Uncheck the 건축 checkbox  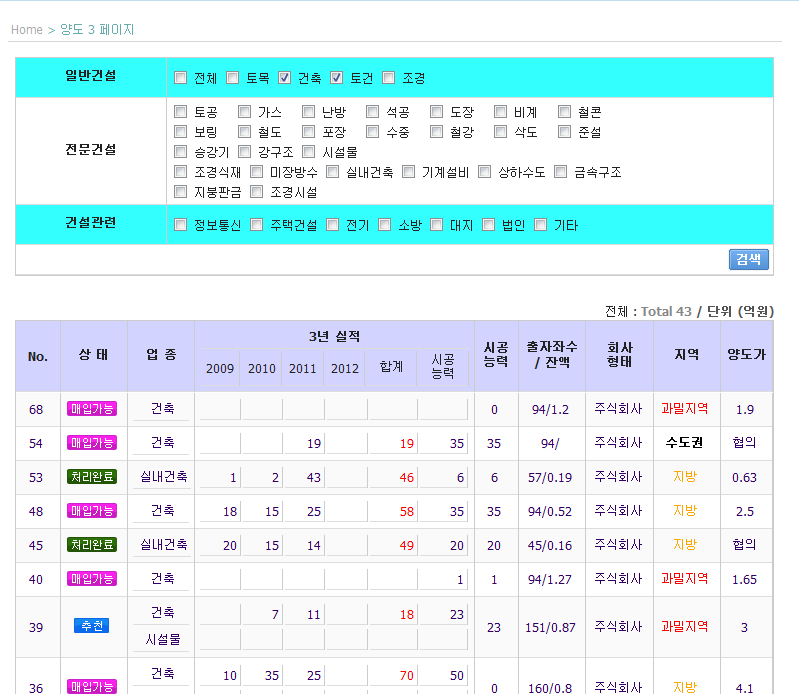click(x=285, y=78)
